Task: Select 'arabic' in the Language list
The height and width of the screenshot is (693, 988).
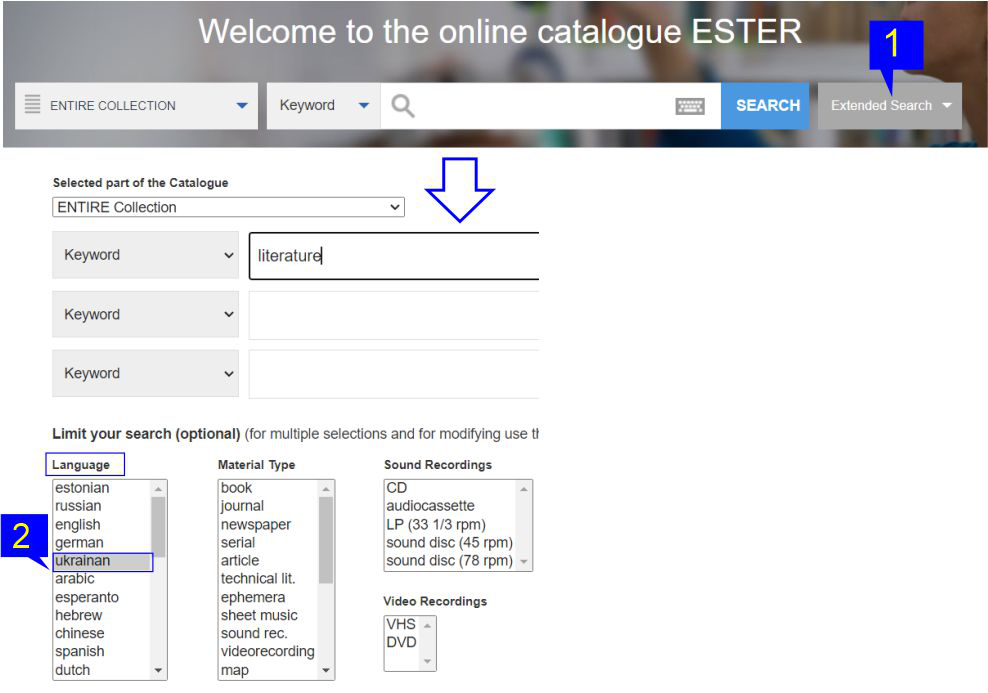Action: point(75,579)
